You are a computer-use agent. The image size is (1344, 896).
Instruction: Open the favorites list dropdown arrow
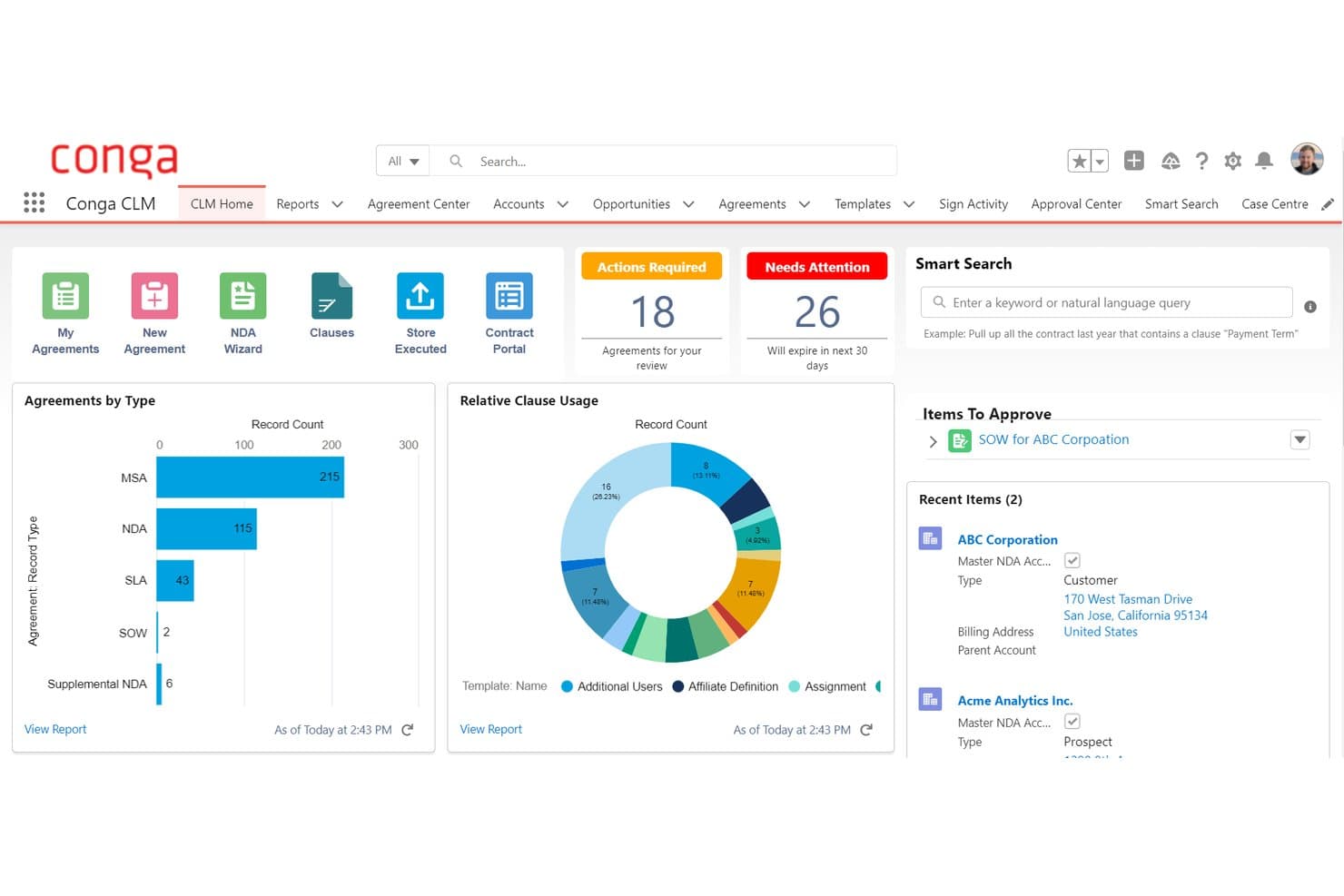click(x=1100, y=161)
